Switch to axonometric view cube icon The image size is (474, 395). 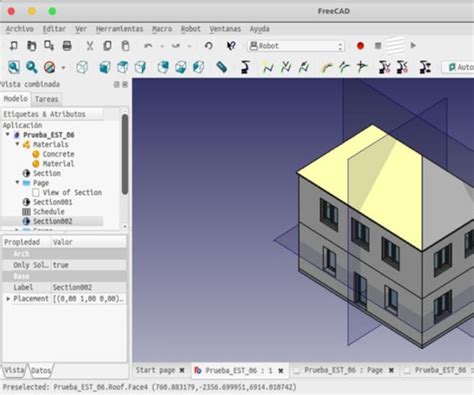tap(82, 67)
